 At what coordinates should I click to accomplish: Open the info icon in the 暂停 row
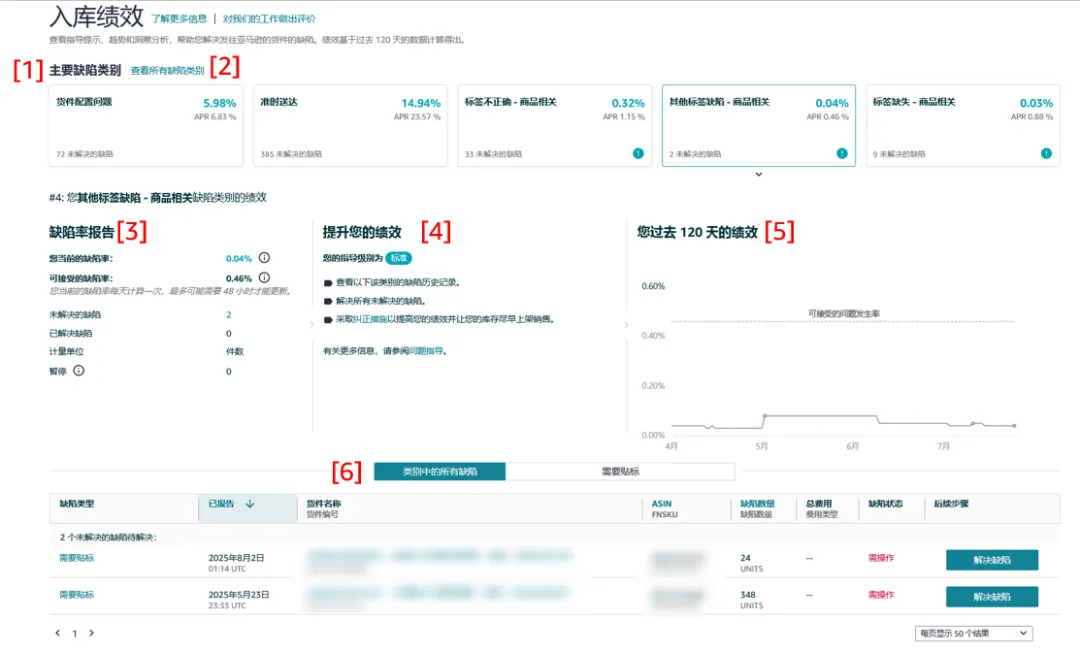[x=77, y=371]
